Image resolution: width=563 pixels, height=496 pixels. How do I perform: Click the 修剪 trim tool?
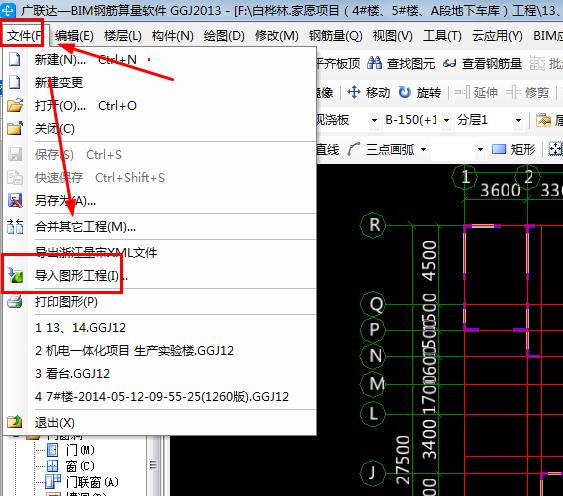pos(527,93)
